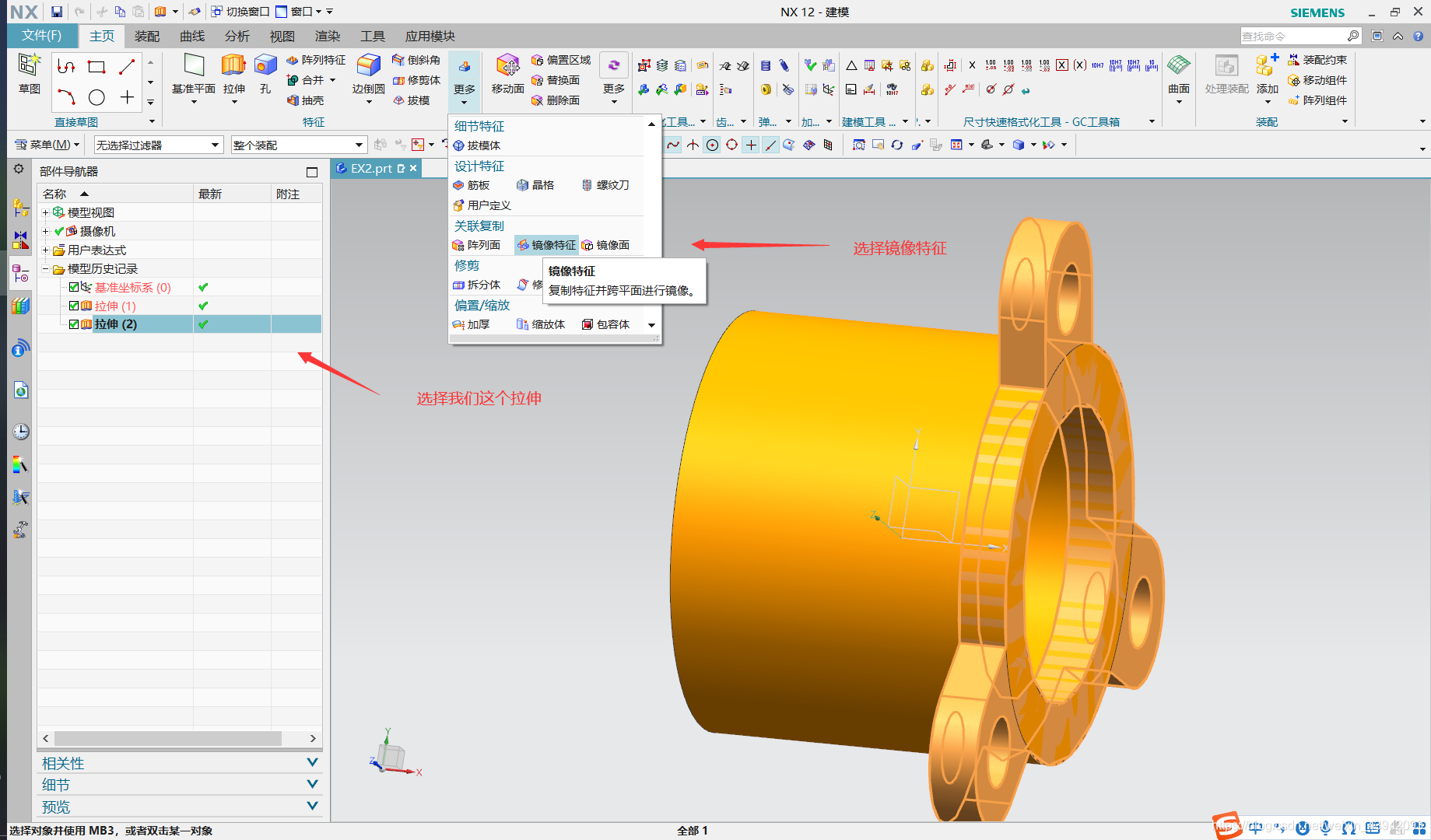Select Rib (筋板) in design features
The width and height of the screenshot is (1431, 840).
point(471,185)
